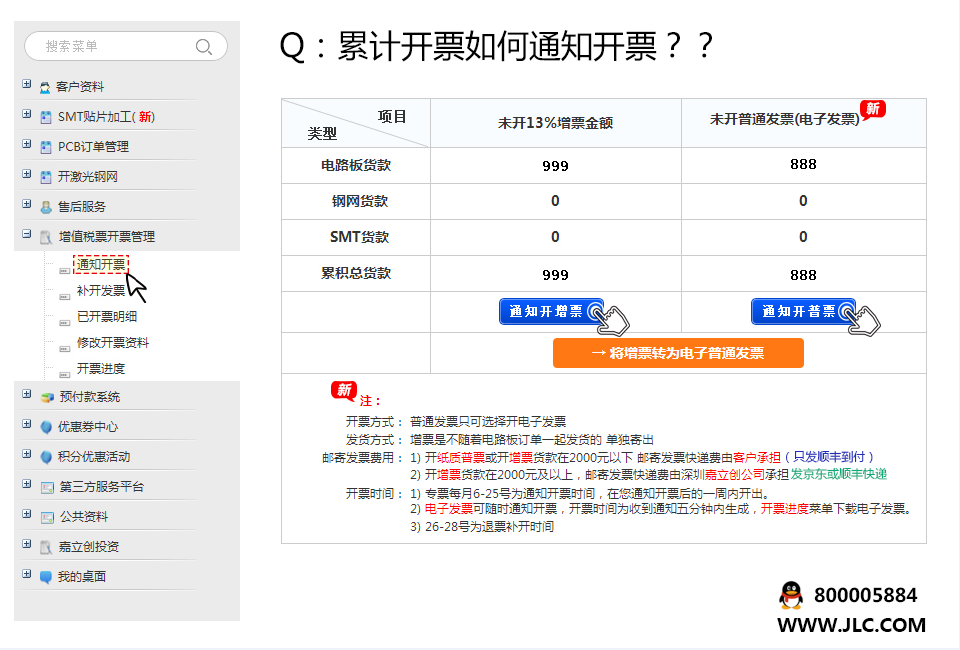
Task: Open the 已开票明细 menu entry
Action: [107, 317]
